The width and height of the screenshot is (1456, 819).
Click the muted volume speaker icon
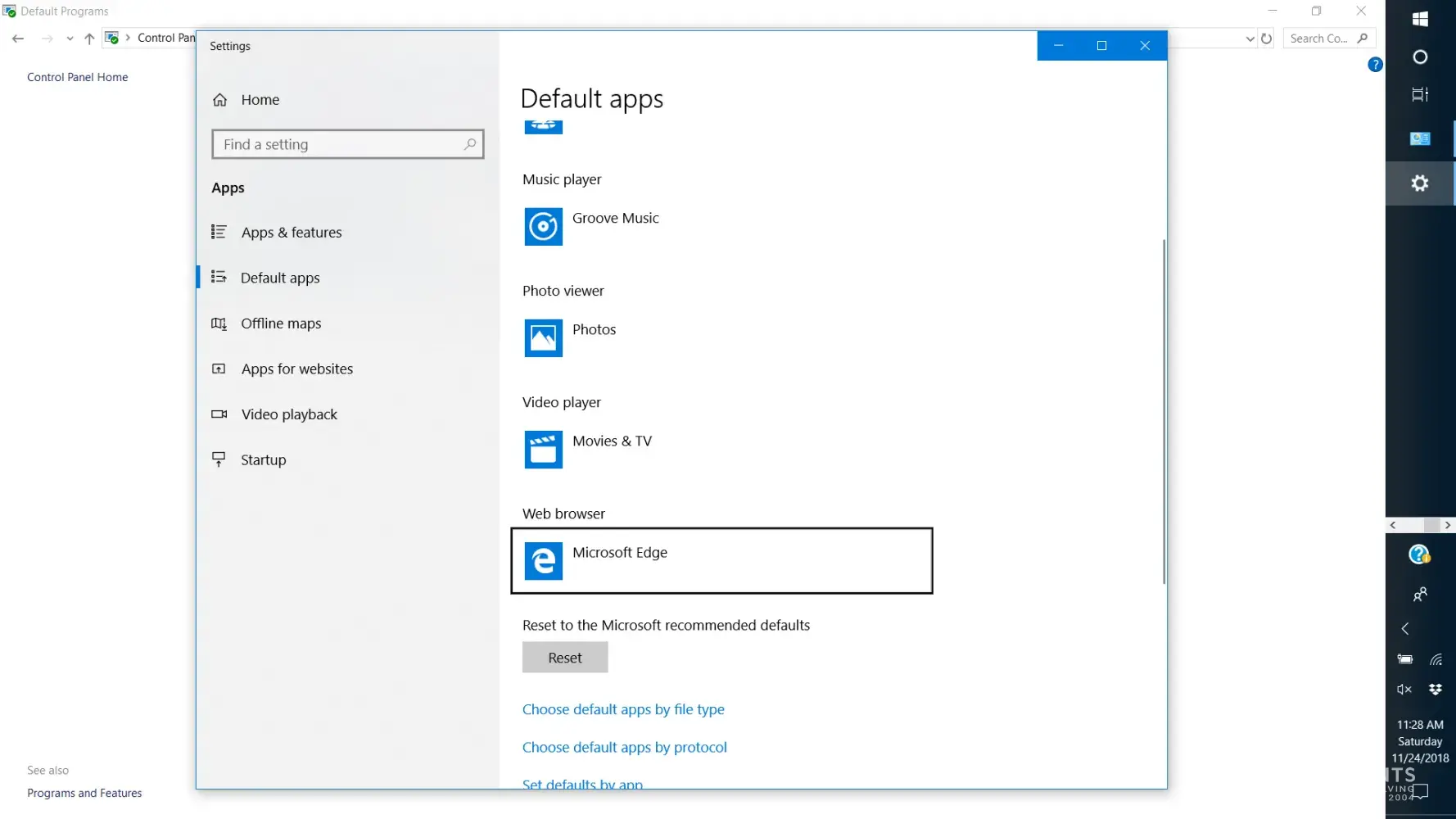click(x=1404, y=690)
